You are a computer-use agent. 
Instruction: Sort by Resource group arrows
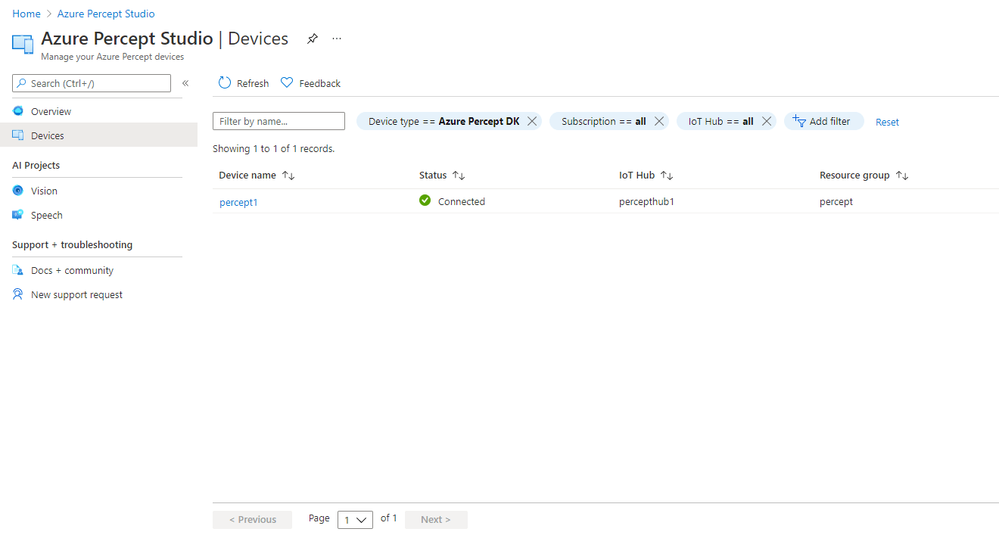tap(902, 175)
